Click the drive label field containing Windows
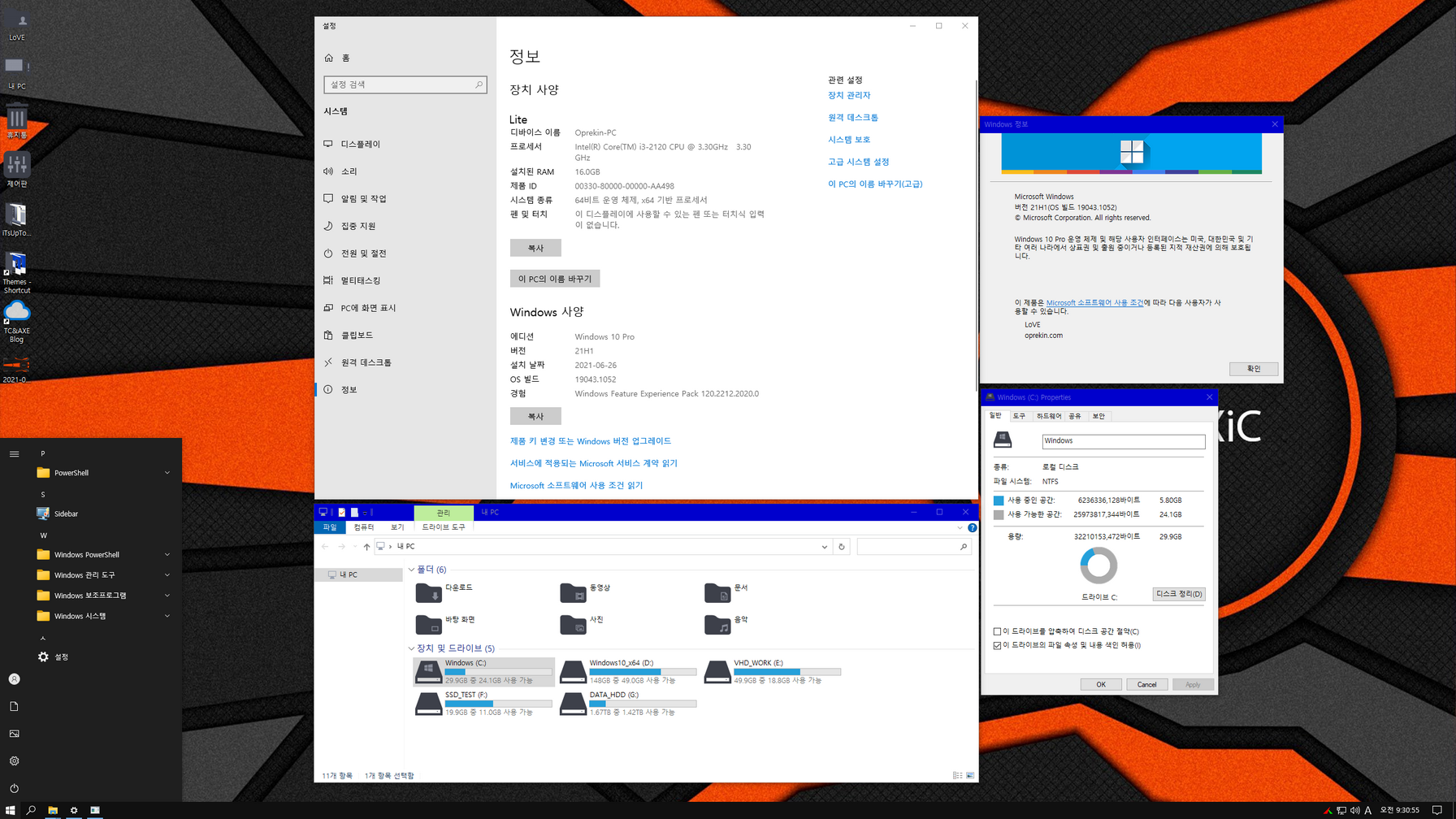Viewport: 1456px width, 819px height. click(1124, 441)
